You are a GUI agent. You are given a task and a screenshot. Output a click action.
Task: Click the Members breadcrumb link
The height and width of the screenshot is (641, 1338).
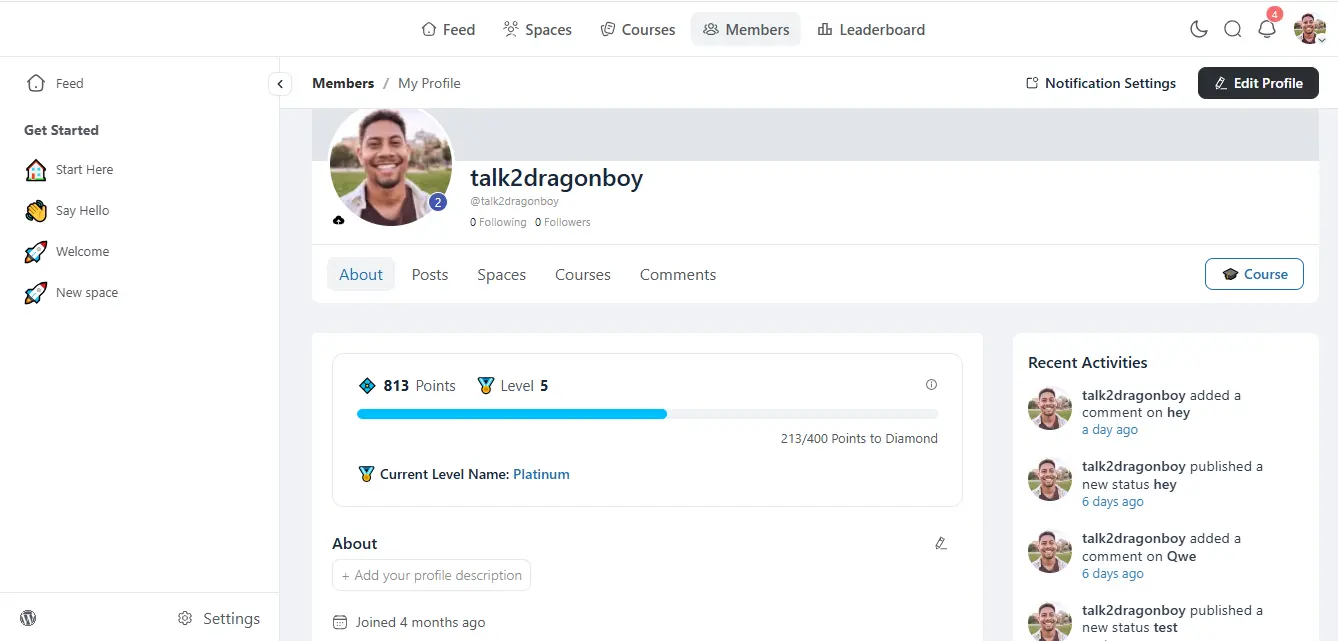click(343, 83)
